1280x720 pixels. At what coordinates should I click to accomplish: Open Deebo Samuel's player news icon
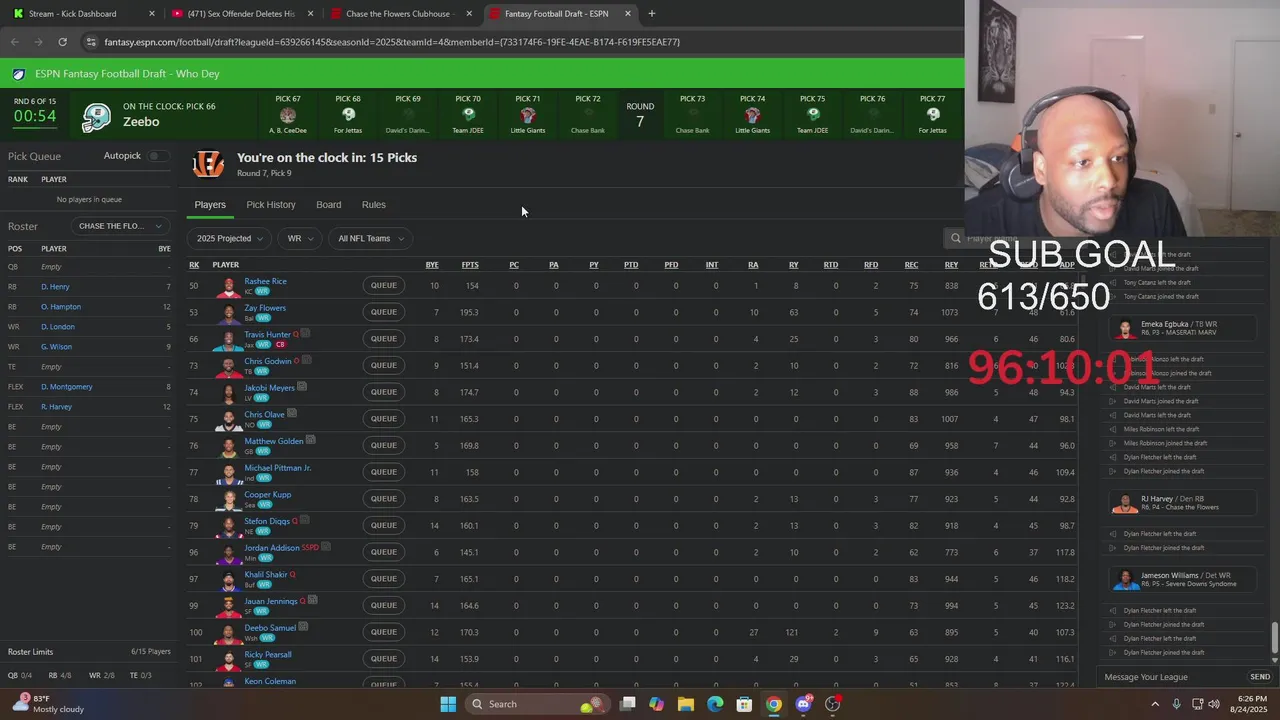pyautogui.click(x=304, y=627)
